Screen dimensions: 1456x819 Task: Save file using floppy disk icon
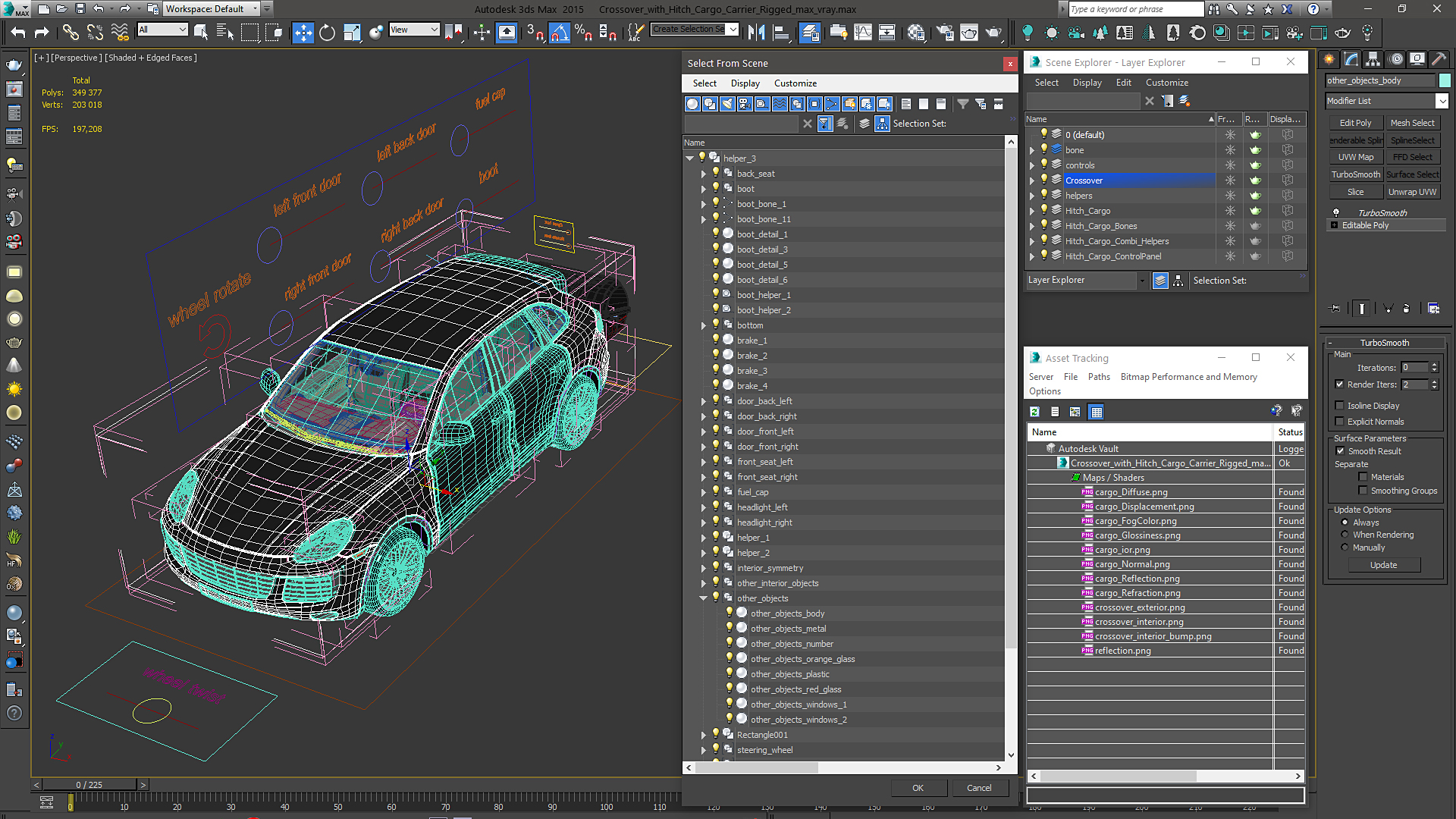(x=80, y=9)
